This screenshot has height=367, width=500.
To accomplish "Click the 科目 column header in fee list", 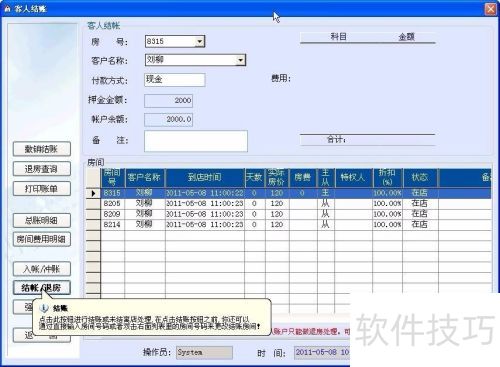I will pyautogui.click(x=338, y=37).
